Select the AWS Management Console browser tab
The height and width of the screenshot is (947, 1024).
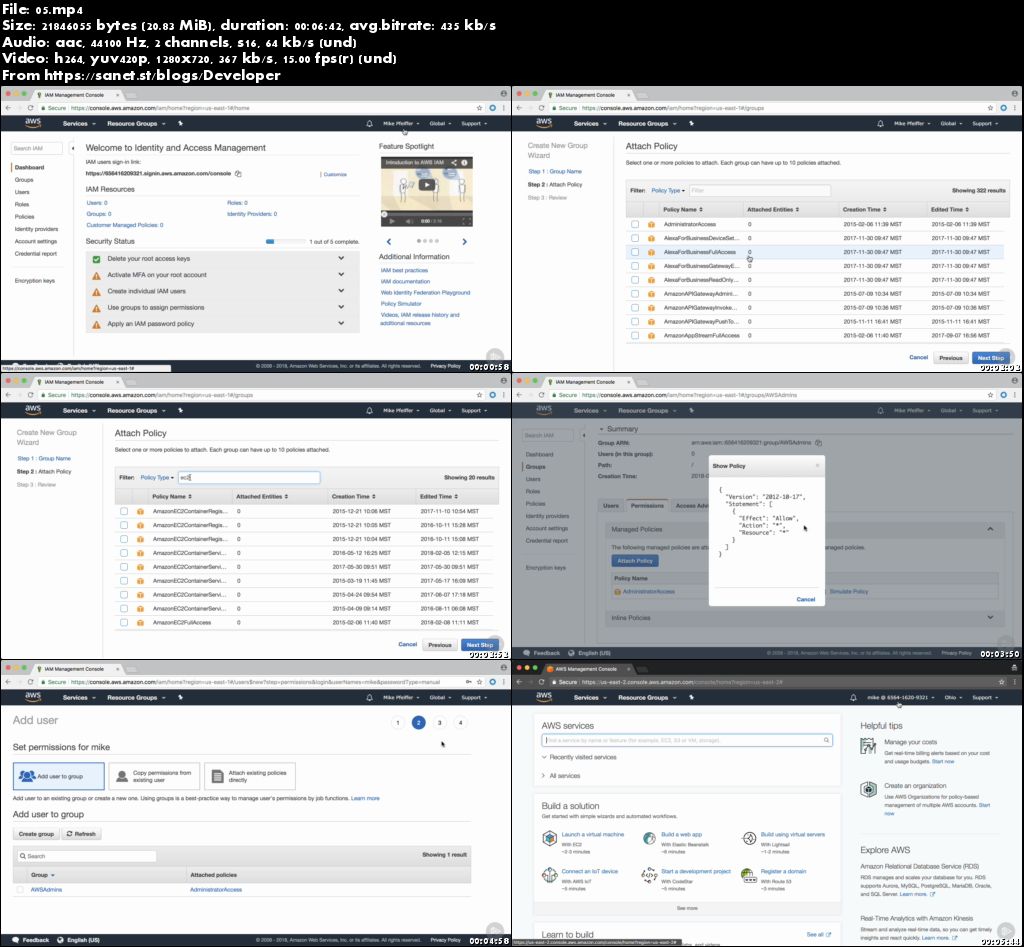(586, 669)
